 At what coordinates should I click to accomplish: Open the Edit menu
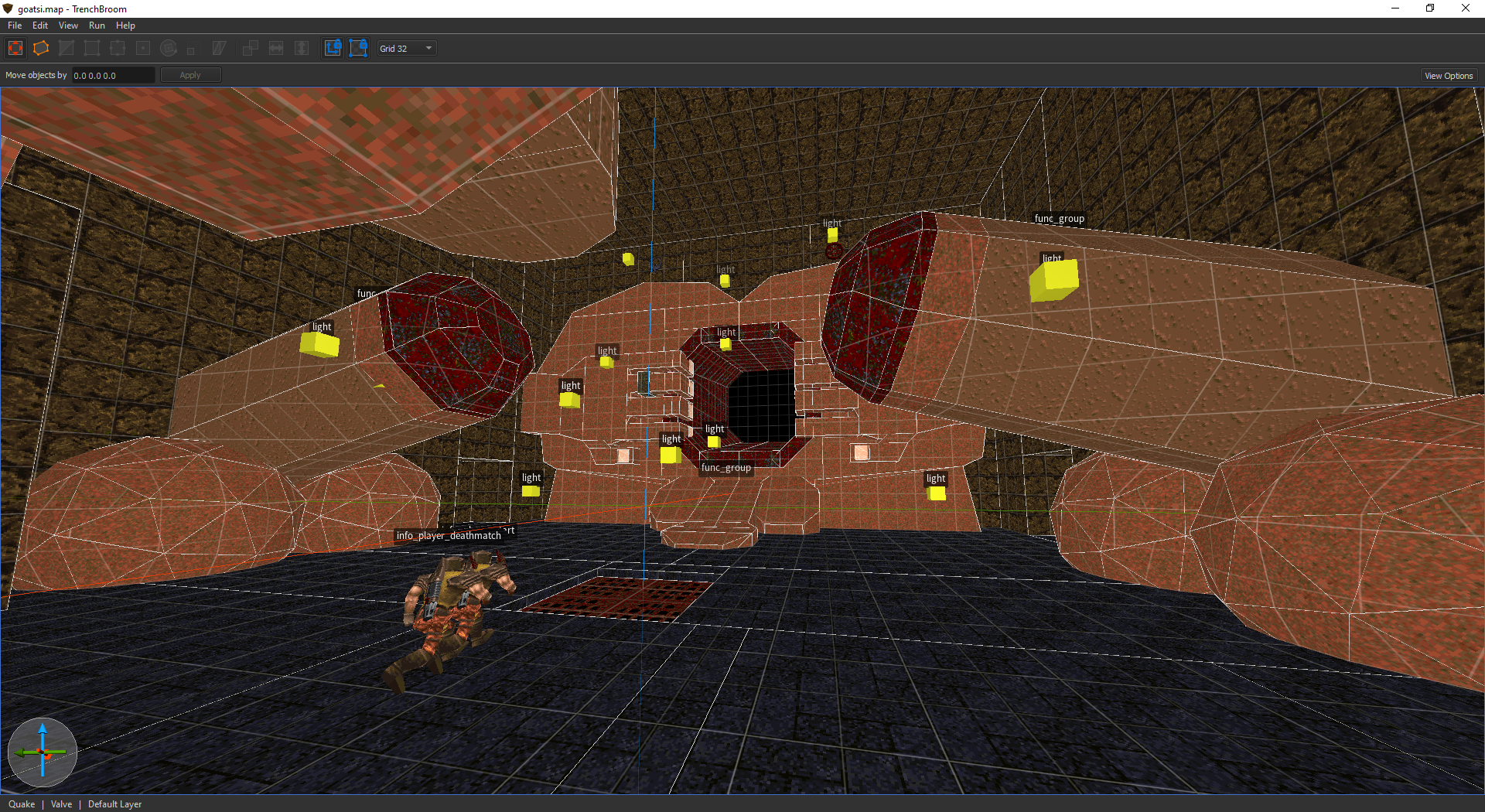(40, 26)
